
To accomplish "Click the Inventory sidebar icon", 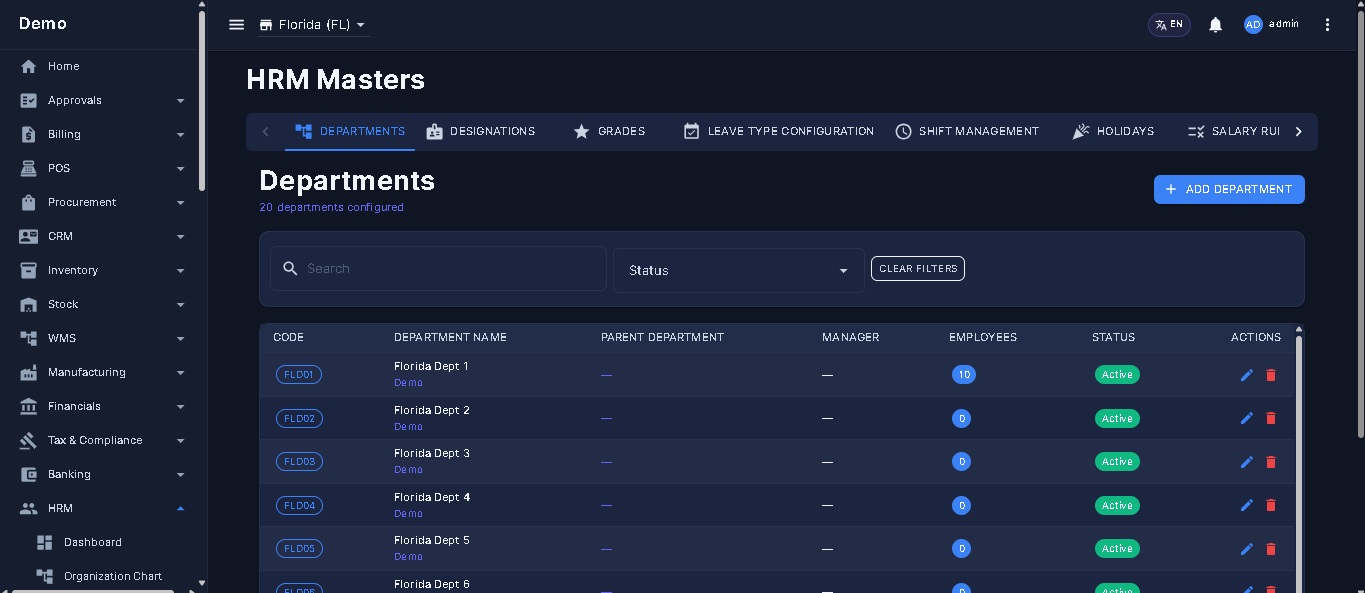I will coord(29,271).
